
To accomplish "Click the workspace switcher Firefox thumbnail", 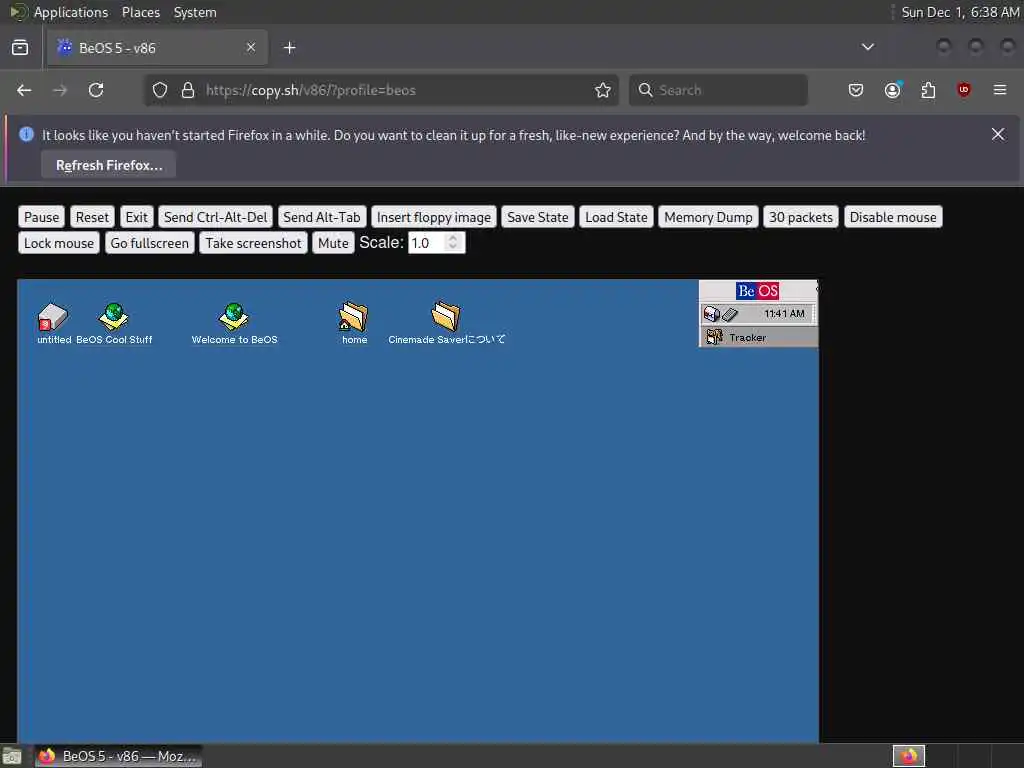I will click(x=908, y=756).
